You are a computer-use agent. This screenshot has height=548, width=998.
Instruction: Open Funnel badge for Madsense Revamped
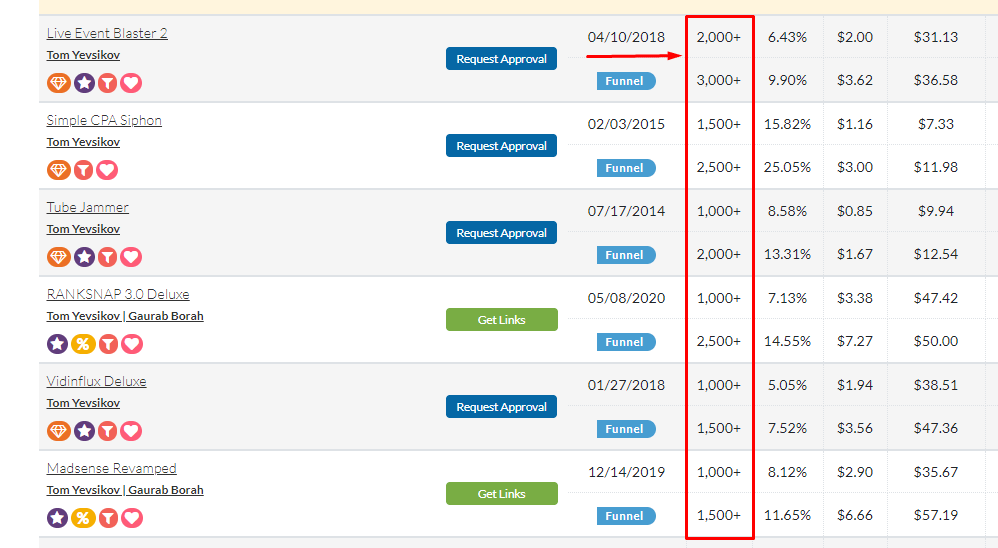click(626, 516)
